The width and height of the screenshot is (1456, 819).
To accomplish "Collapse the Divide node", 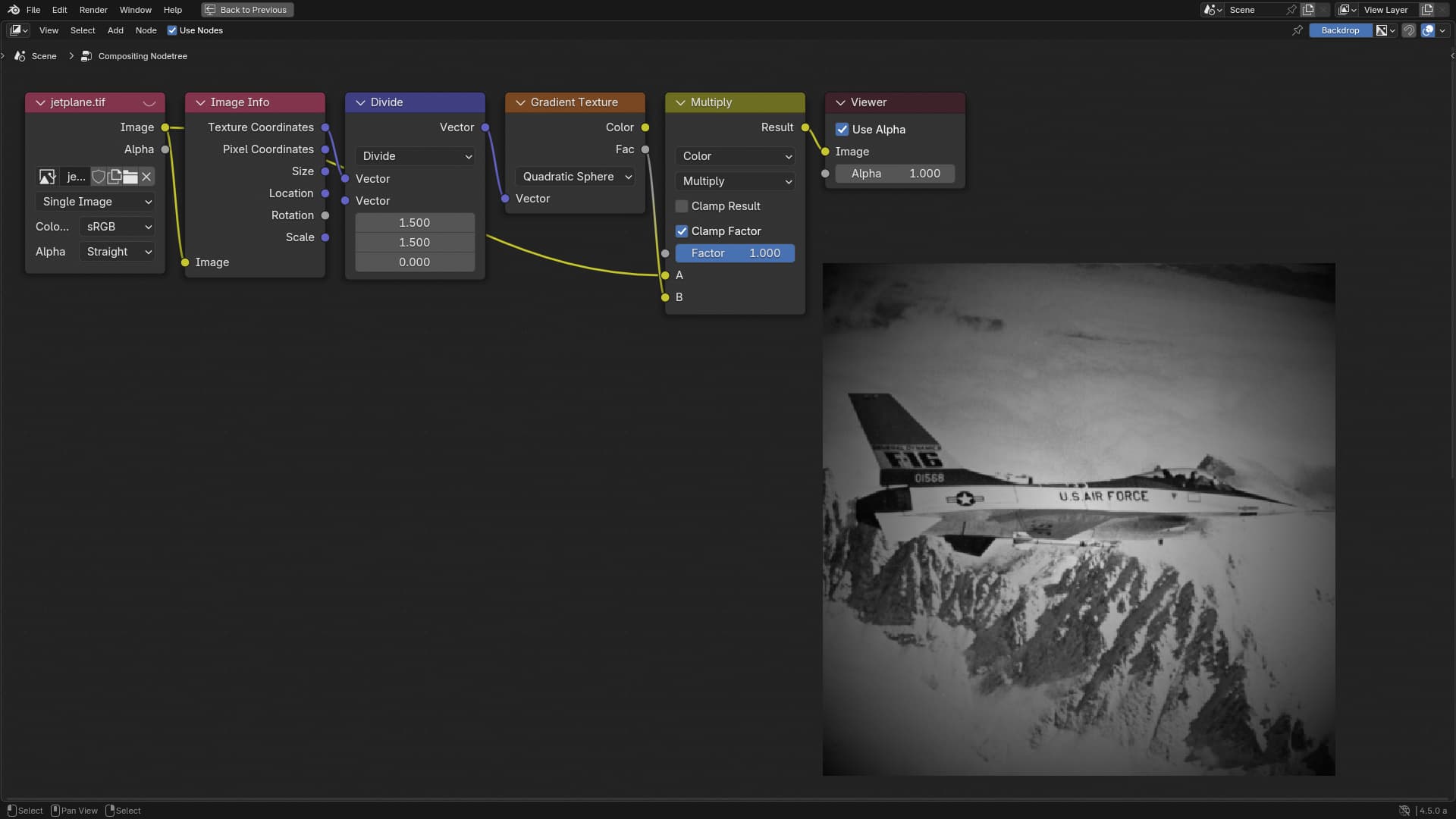I will click(360, 102).
